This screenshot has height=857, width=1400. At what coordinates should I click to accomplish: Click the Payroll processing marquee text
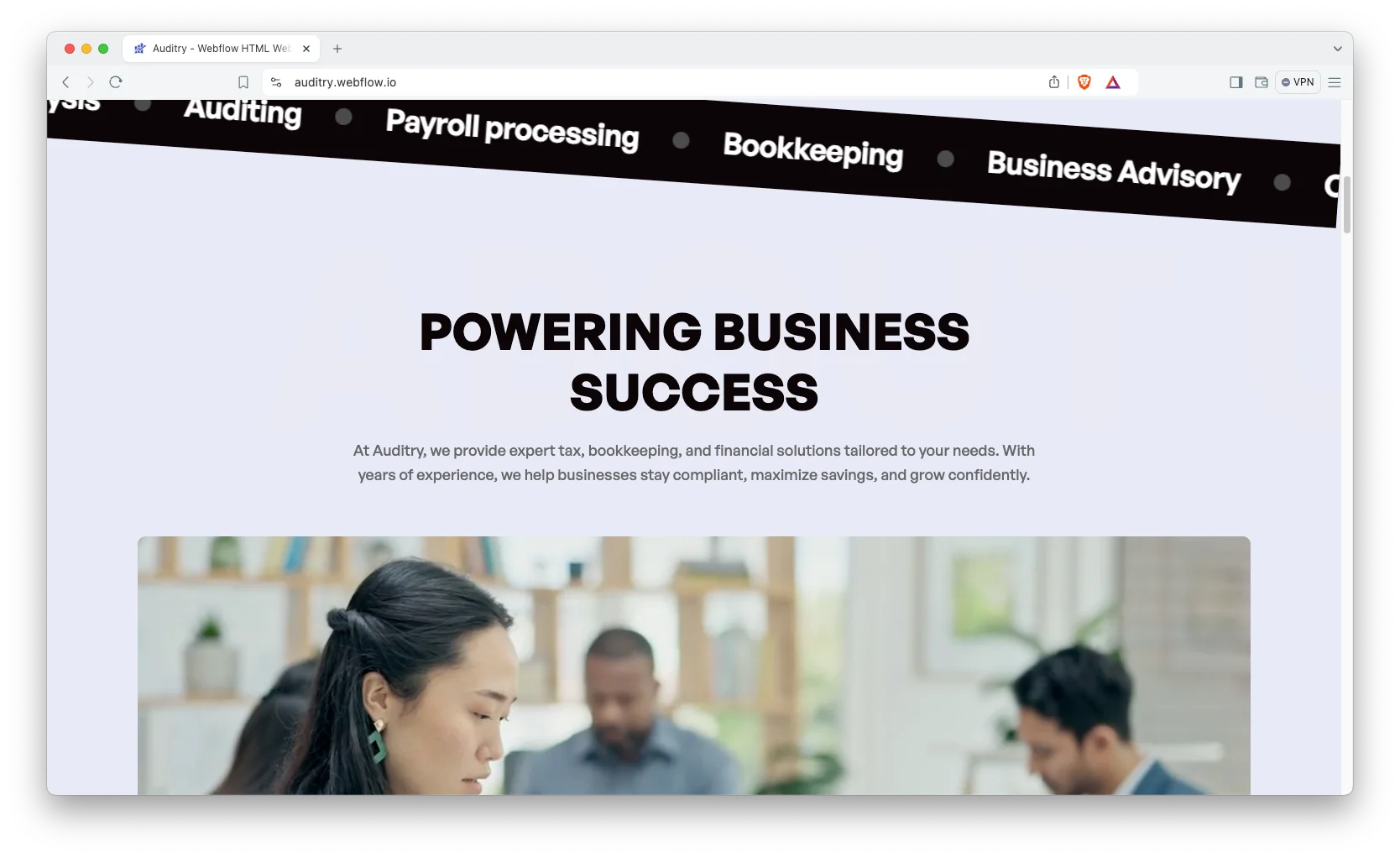(512, 130)
